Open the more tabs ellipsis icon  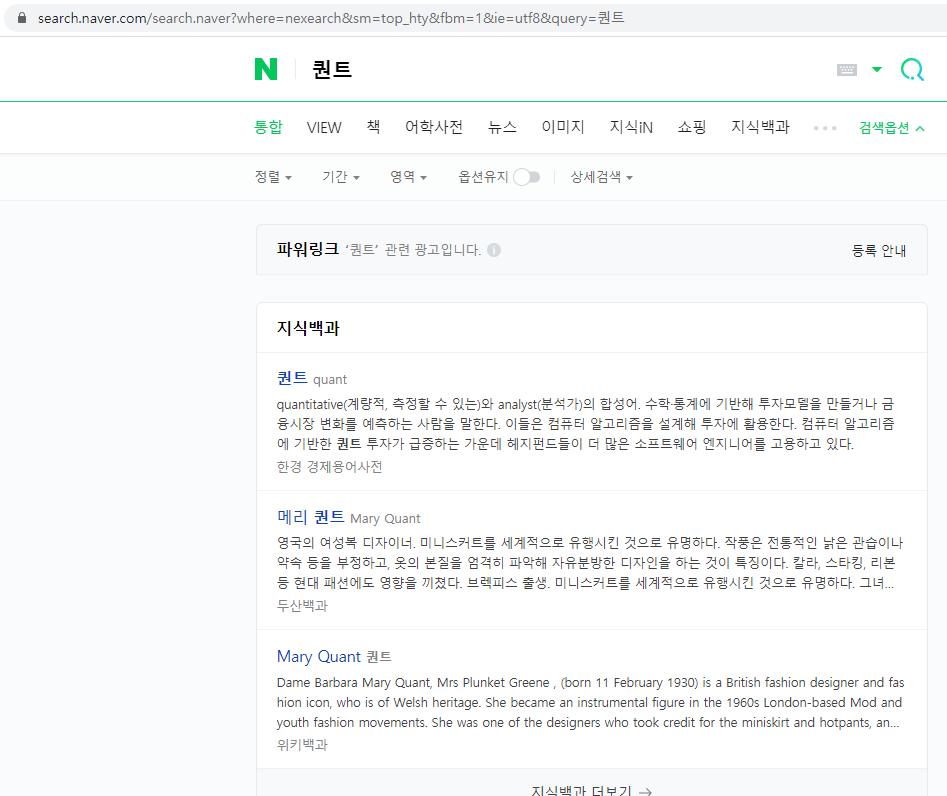click(824, 128)
